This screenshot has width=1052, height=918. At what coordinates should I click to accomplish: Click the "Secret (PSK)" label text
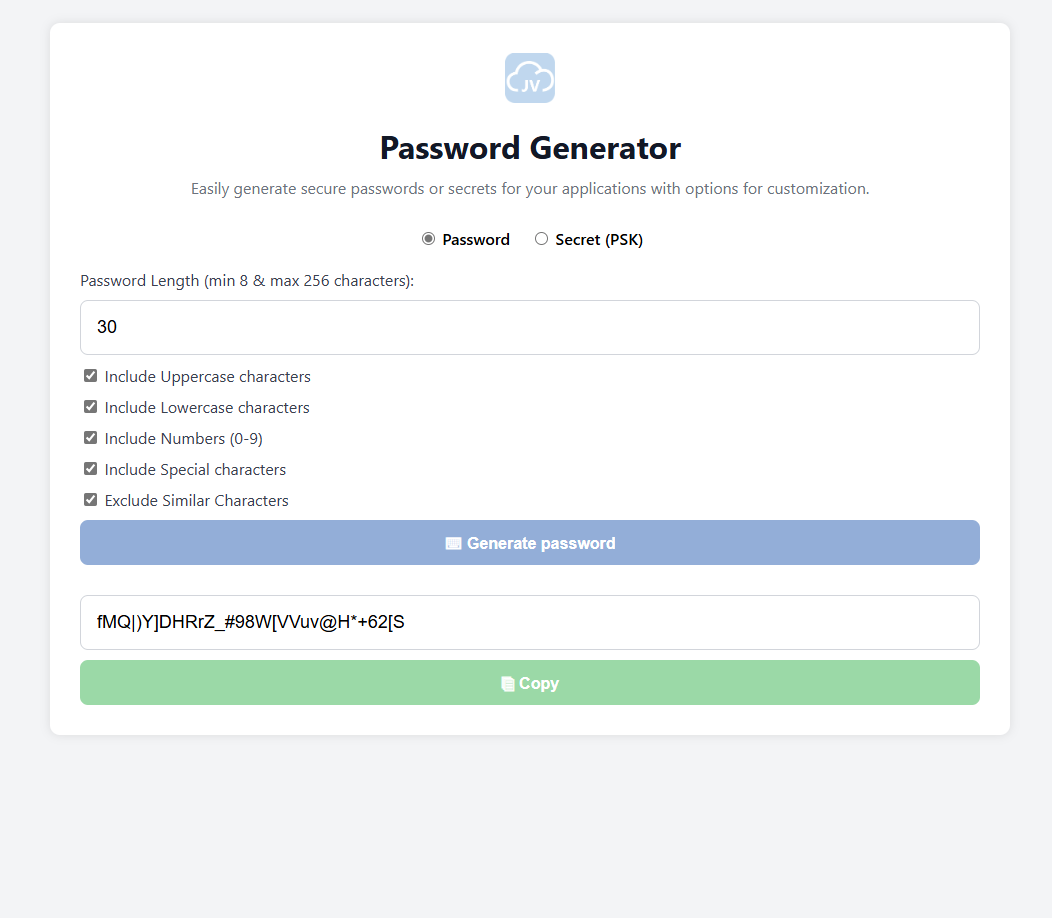[599, 240]
